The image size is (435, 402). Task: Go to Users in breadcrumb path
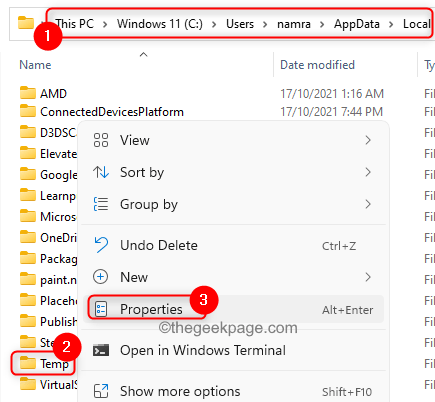[240, 24]
